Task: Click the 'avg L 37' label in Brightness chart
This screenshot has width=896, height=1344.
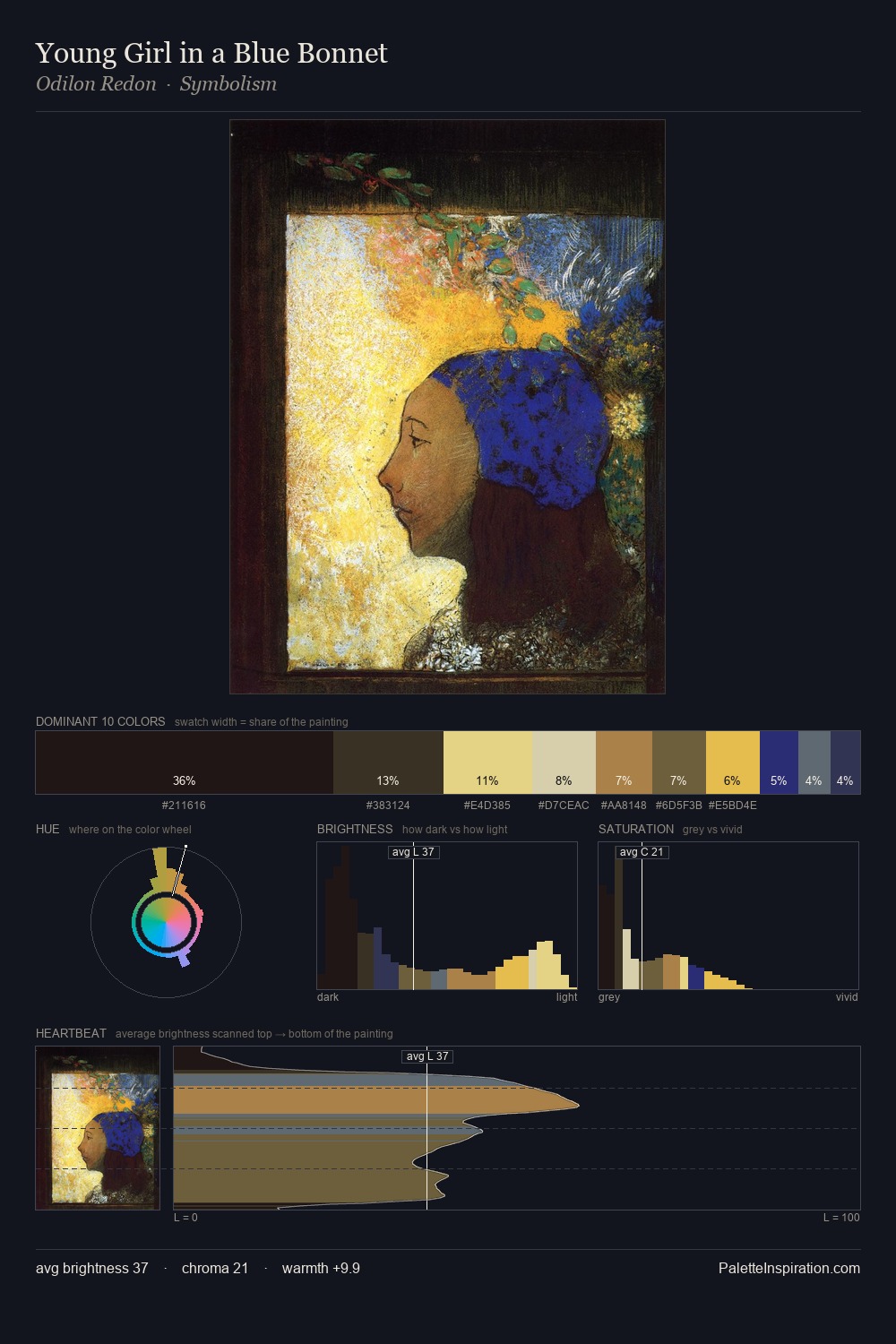Action: click(414, 851)
